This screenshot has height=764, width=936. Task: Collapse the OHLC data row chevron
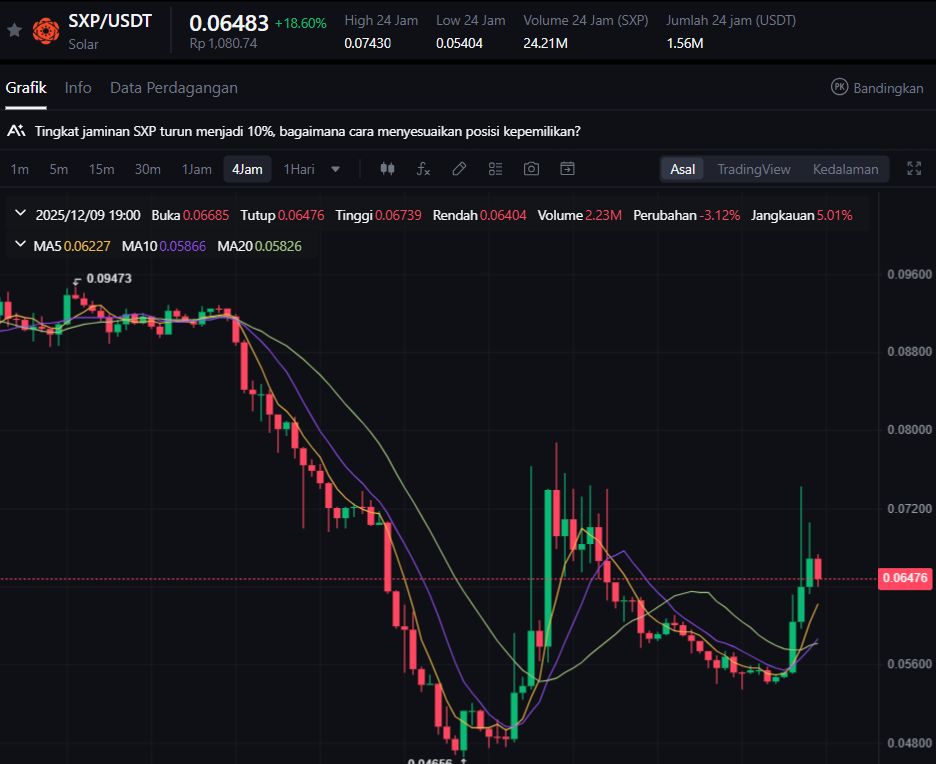pos(21,215)
